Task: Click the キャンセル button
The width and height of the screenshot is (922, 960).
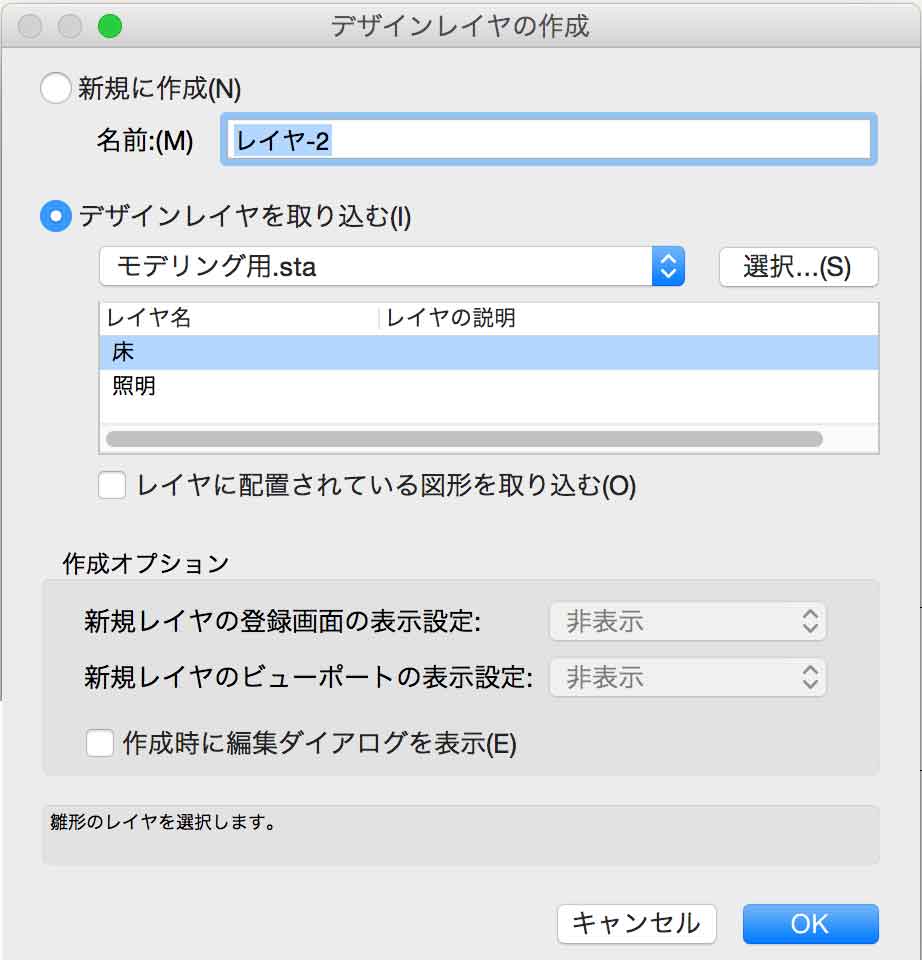Action: click(x=636, y=923)
